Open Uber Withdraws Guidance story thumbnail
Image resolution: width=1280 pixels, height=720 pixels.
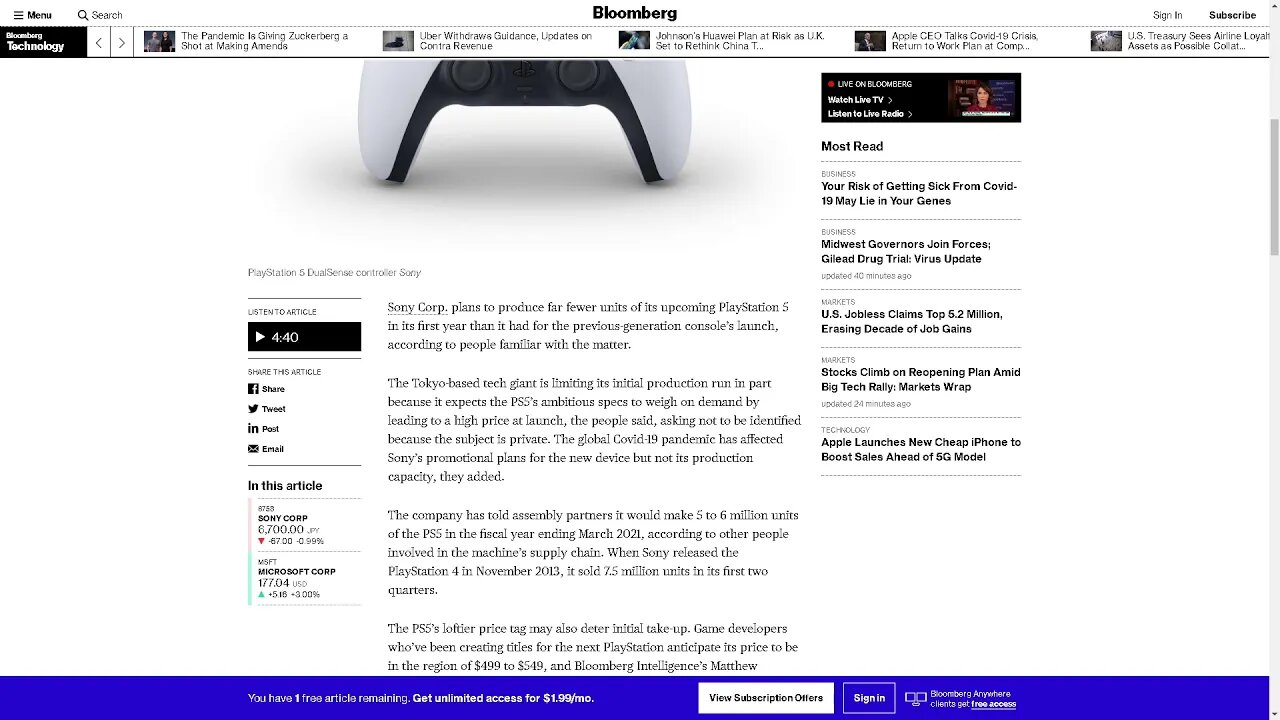click(398, 41)
